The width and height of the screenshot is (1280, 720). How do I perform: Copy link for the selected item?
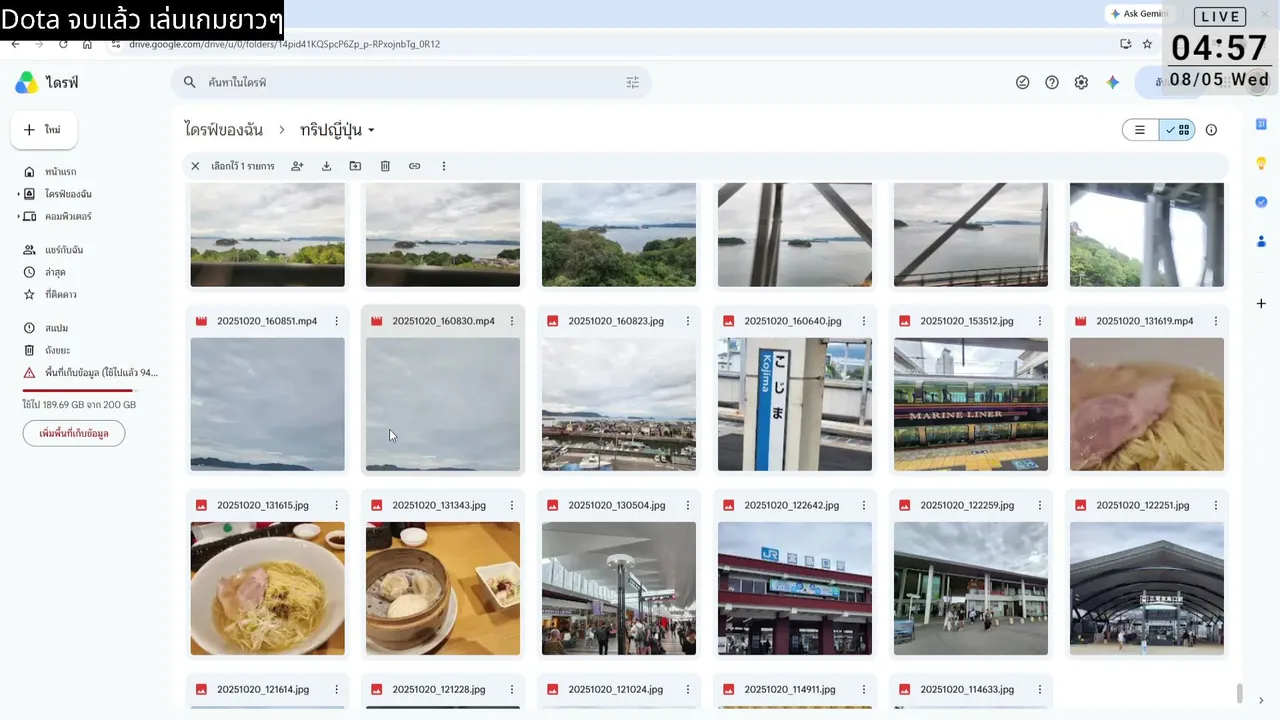point(414,166)
